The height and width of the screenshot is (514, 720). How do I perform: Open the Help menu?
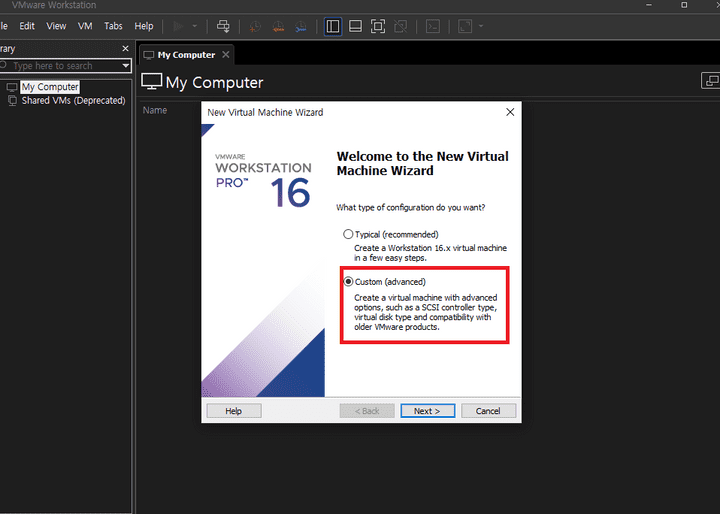[144, 26]
